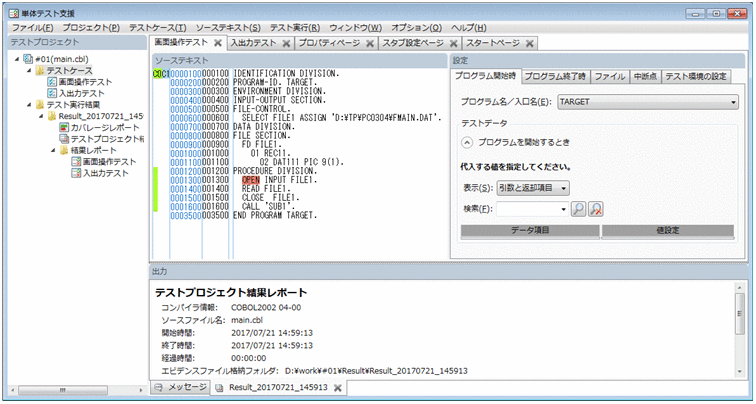This screenshot has height=404, width=756.
Task: Click the highlighted OPEN keyword in line 001300
Action: click(x=251, y=180)
